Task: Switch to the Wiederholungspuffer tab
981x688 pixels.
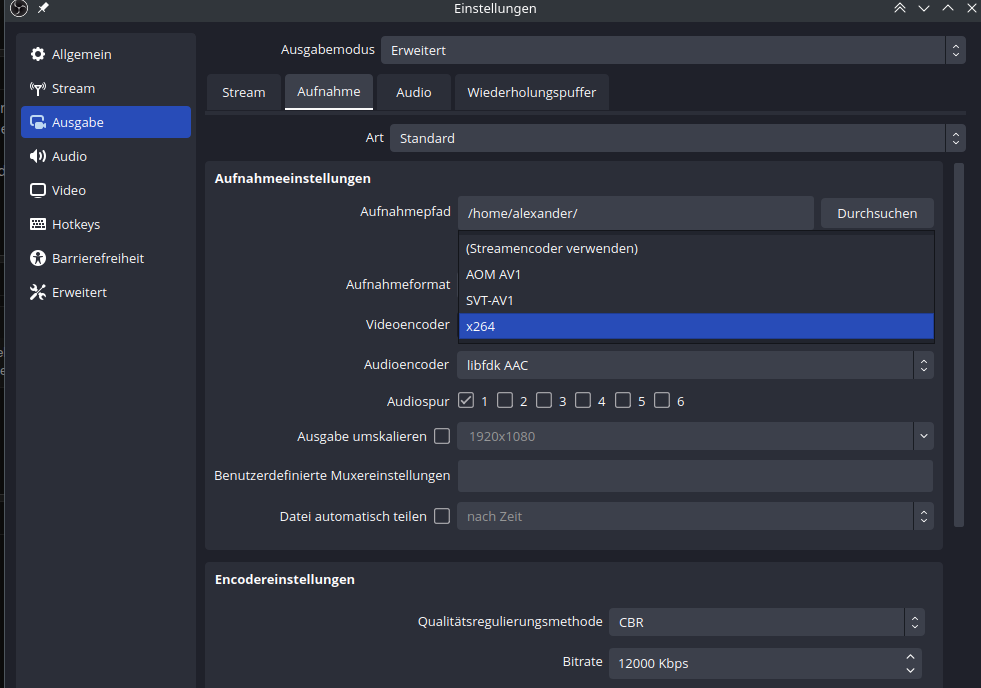Action: tap(532, 93)
